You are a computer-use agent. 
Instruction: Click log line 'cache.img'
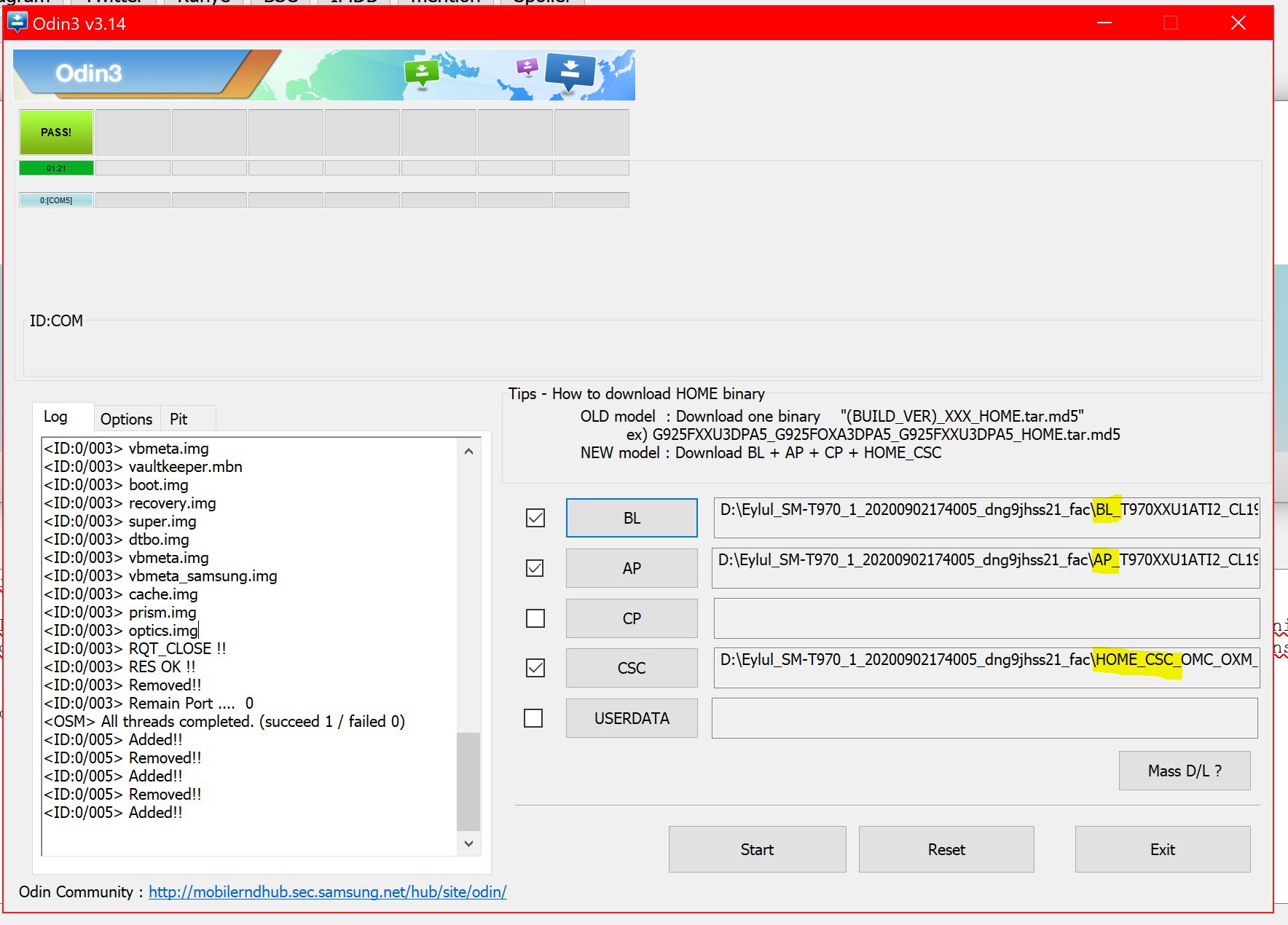121,594
